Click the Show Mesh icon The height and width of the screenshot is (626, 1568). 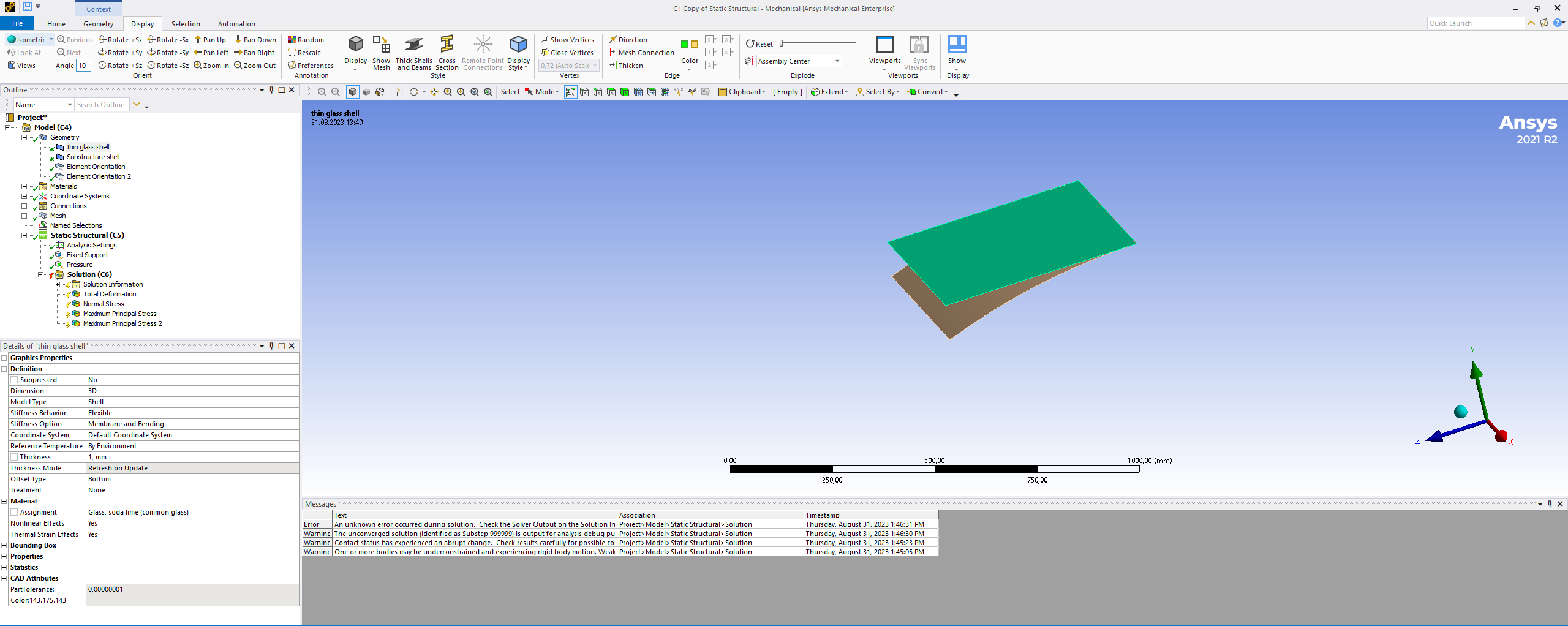click(381, 45)
